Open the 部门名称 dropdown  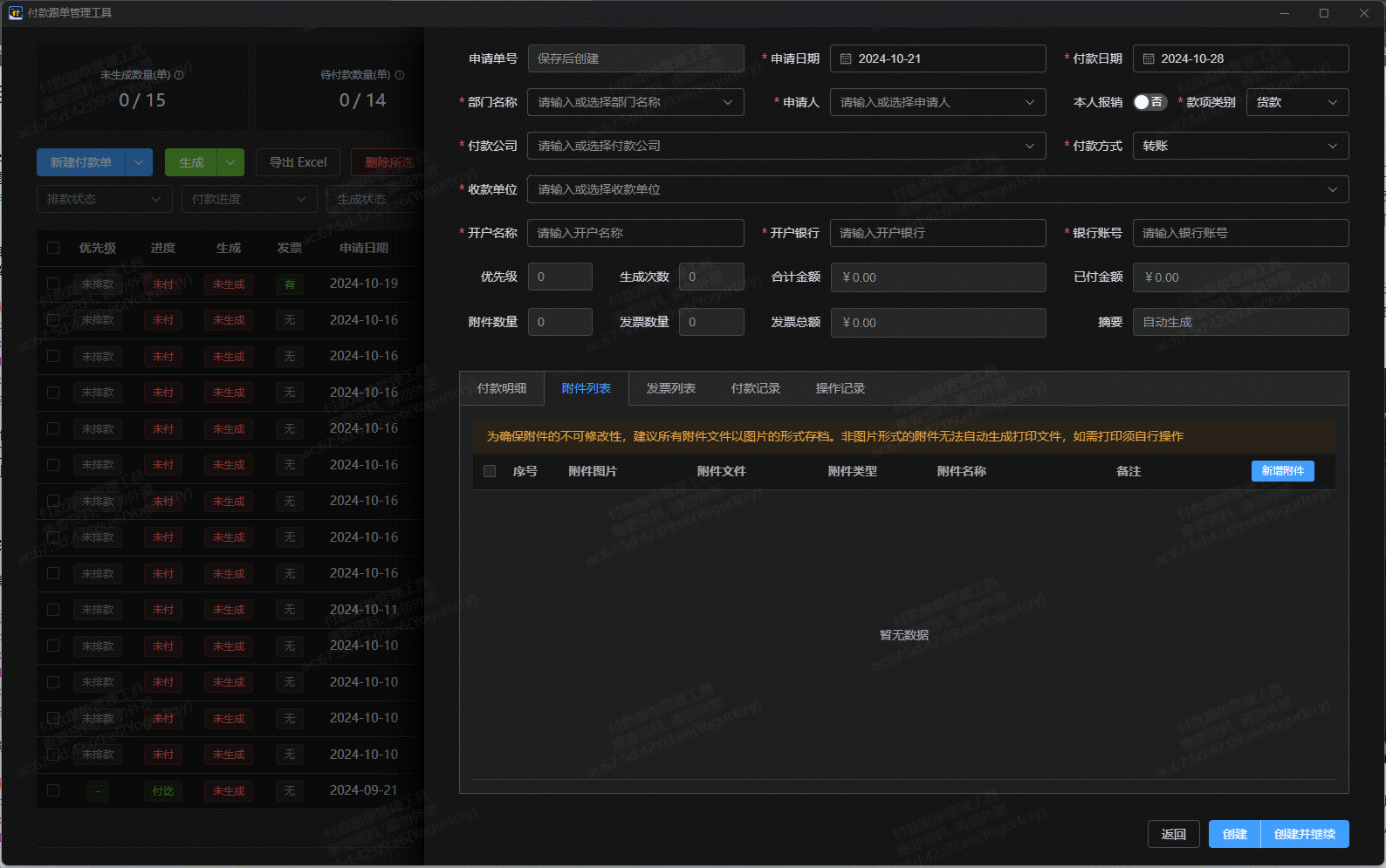(x=635, y=102)
